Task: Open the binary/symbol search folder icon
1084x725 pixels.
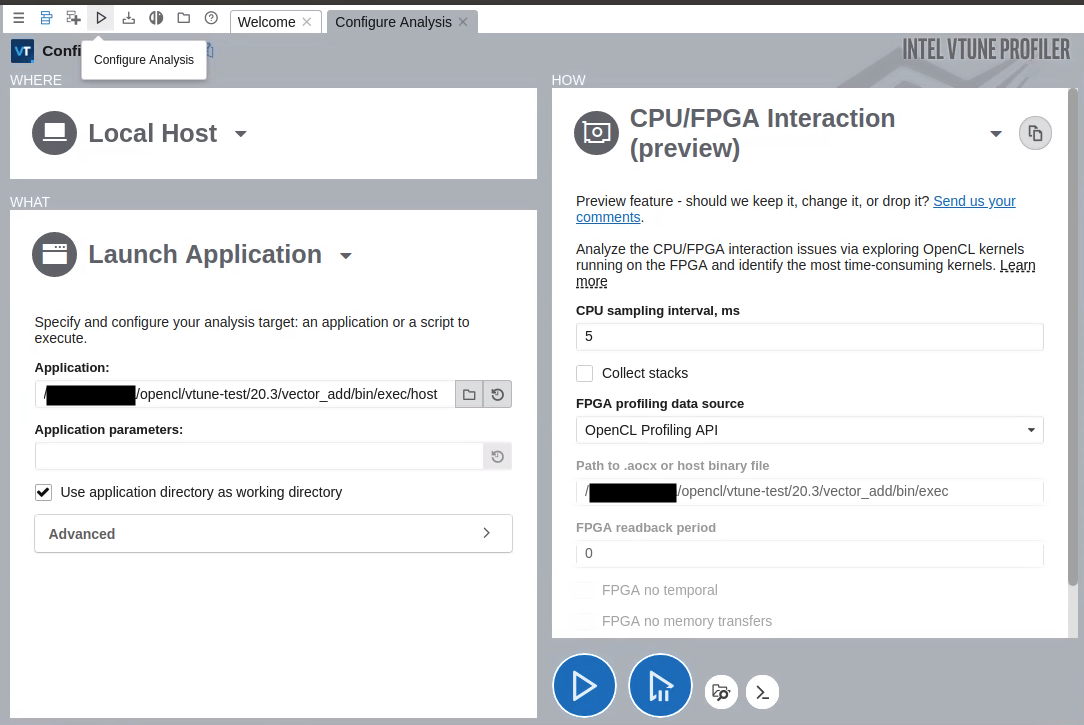Action: [x=721, y=692]
